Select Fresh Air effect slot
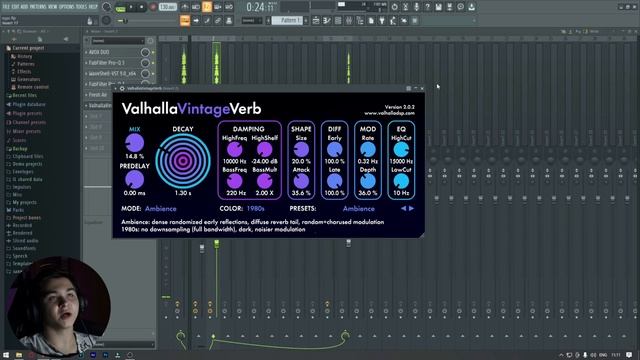 click(98, 95)
